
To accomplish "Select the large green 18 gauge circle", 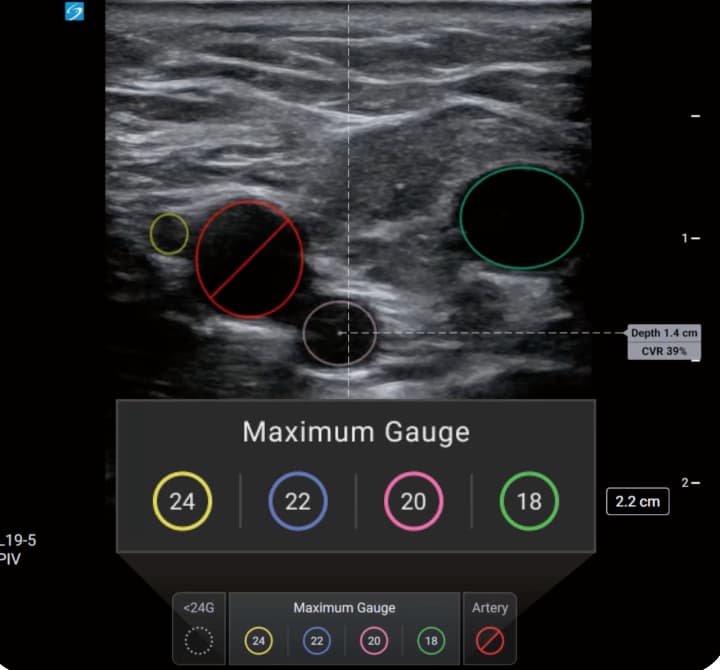I will (x=529, y=501).
